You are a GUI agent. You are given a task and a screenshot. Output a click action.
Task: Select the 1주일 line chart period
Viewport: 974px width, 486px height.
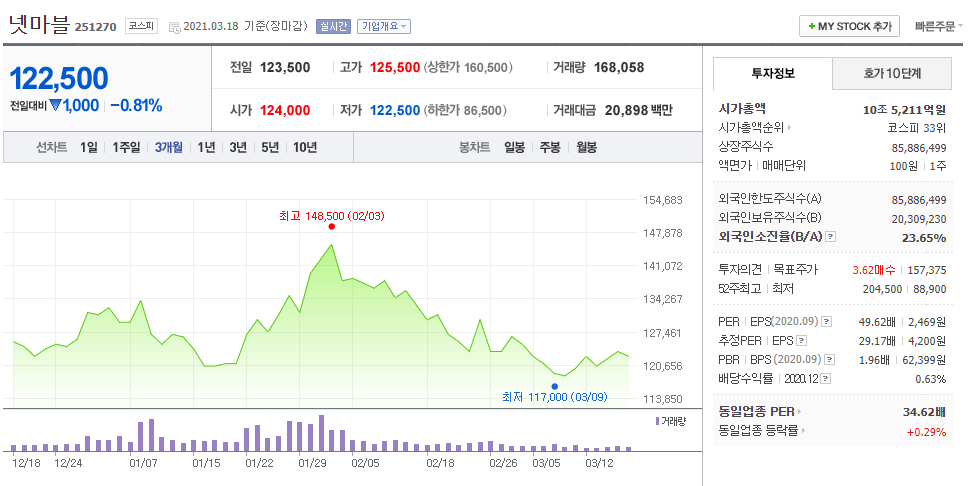pos(126,148)
